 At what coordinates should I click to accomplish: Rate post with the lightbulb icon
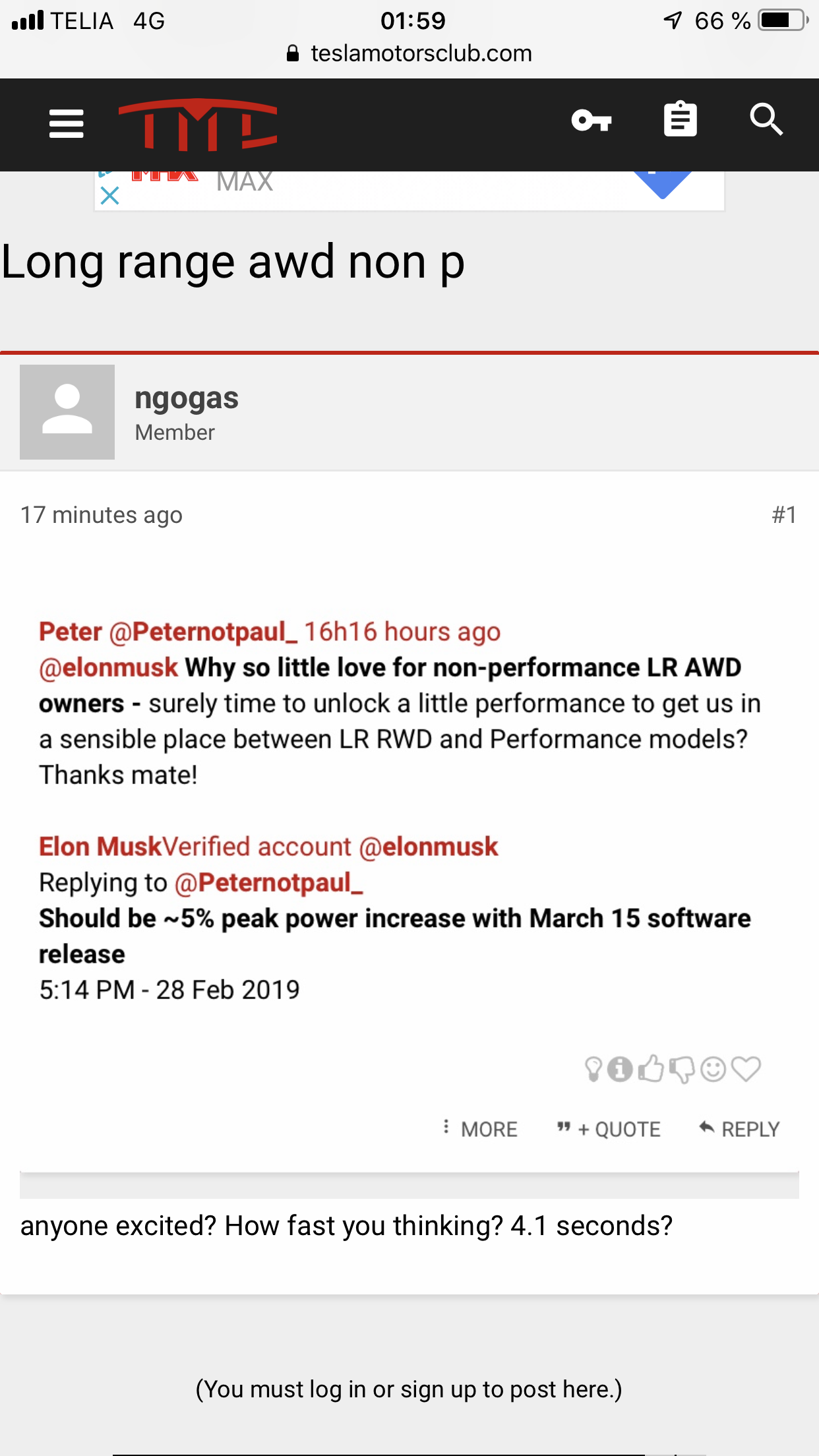tap(593, 1069)
